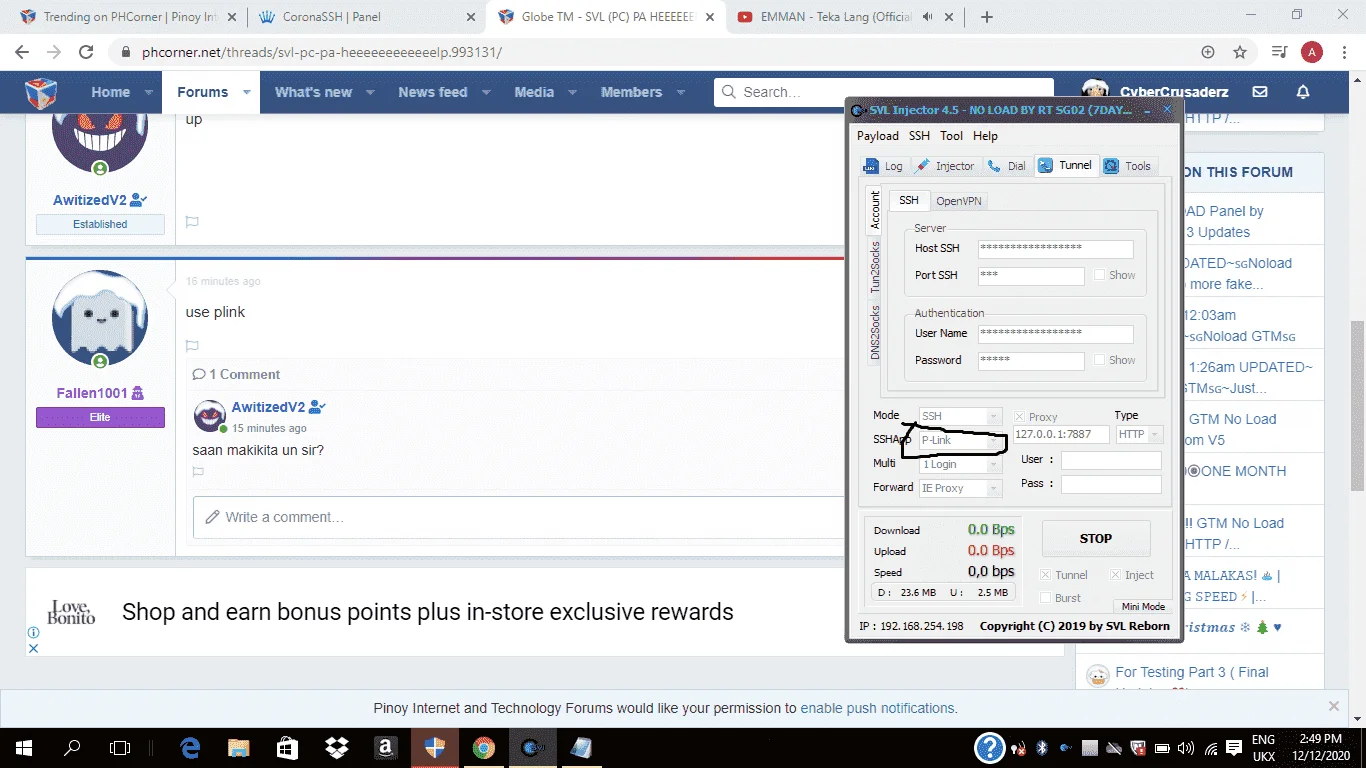Switch to the DNS2Socks vertical tab

875,332
